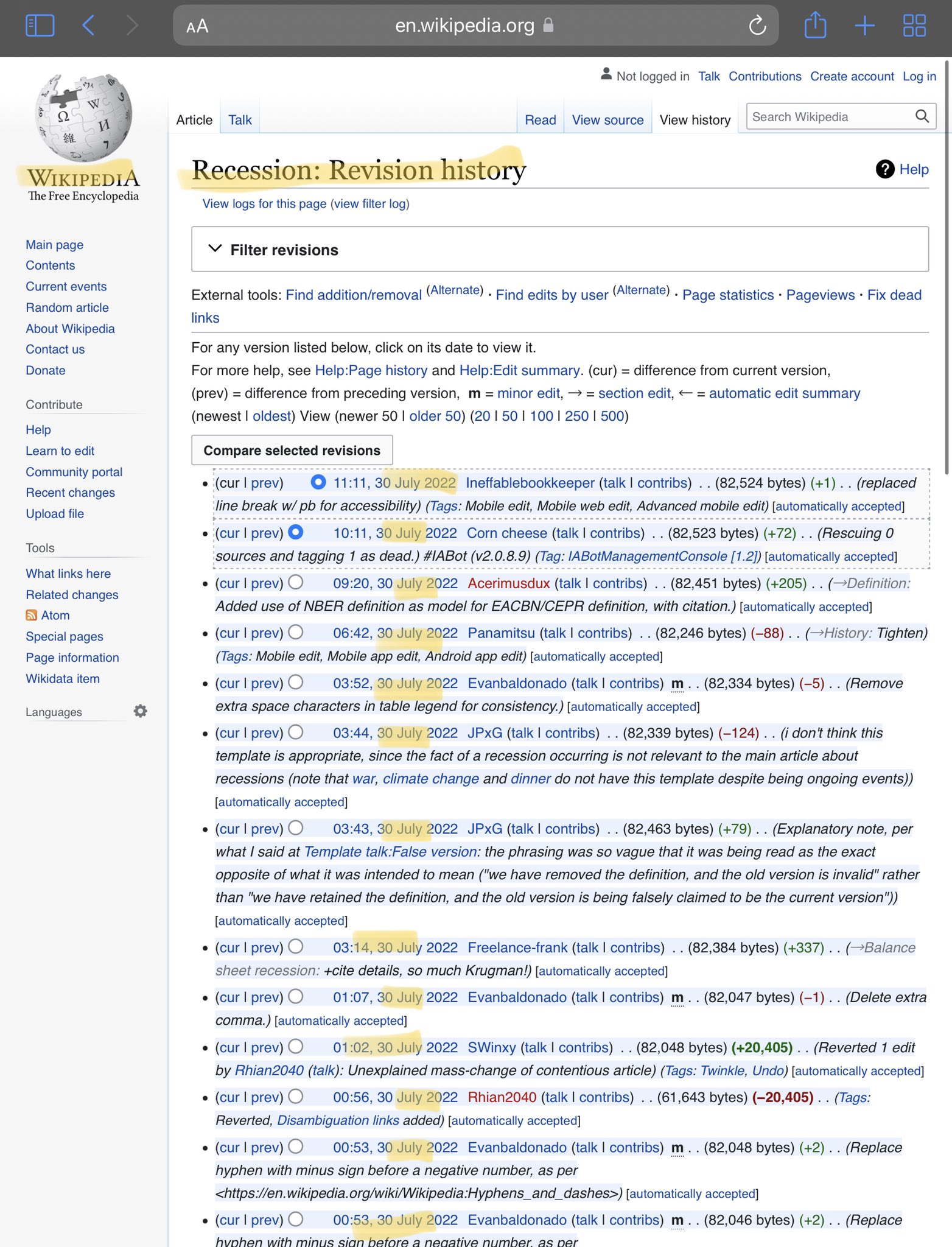The image size is (952, 1247).
Task: Reload page with refresh icon
Action: (757, 26)
